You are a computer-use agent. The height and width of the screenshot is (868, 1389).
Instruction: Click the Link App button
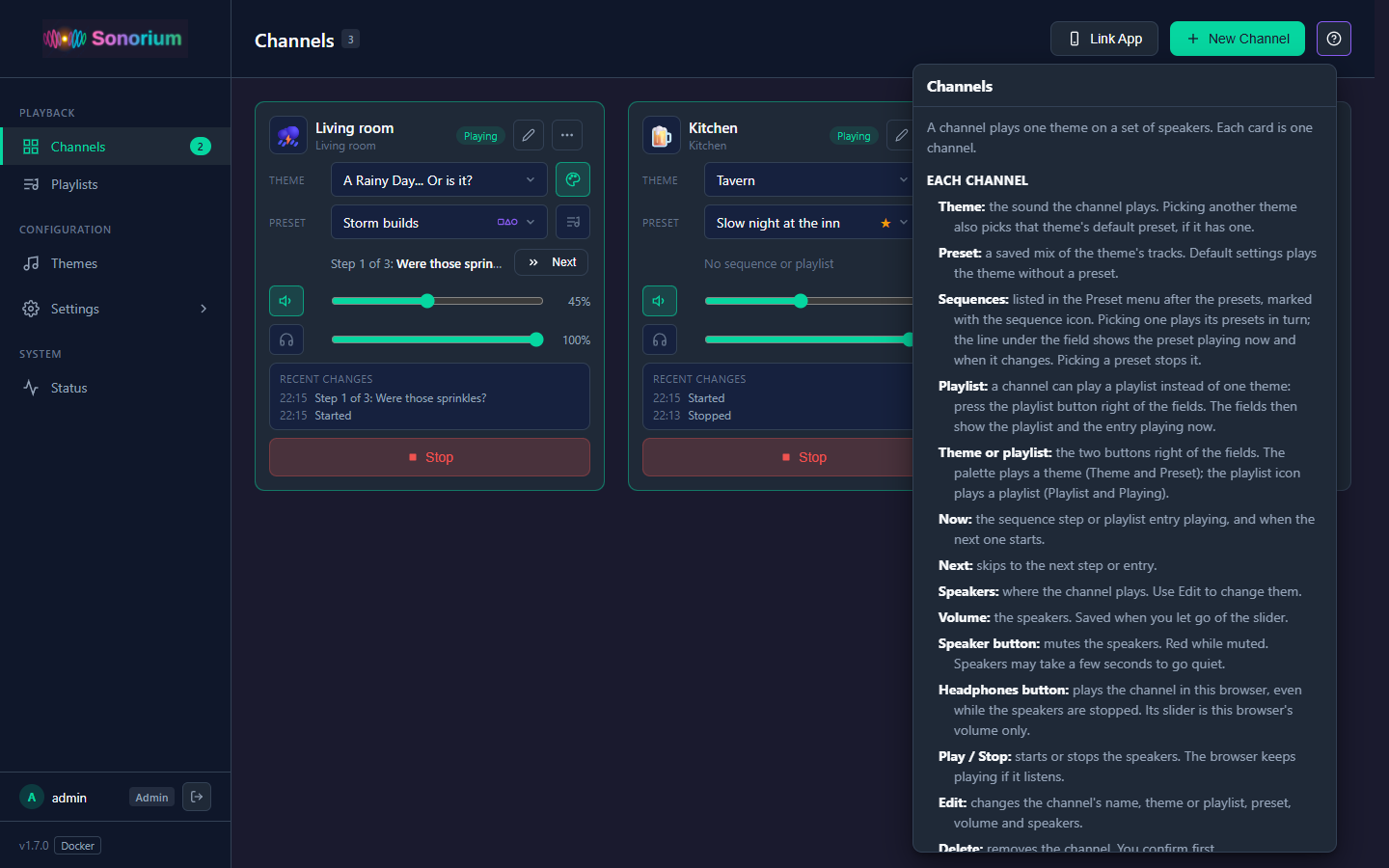1104,39
